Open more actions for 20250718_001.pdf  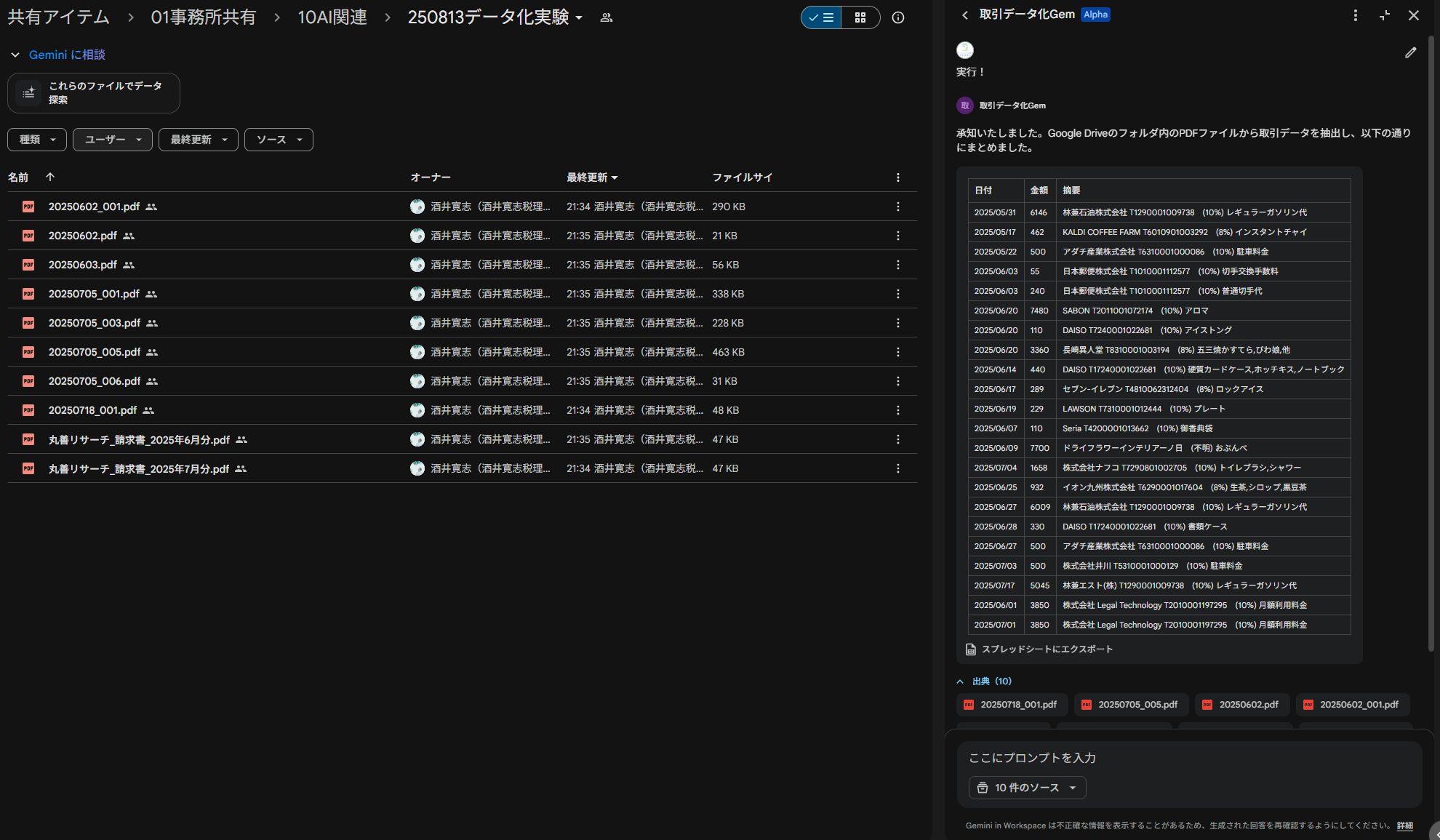pos(898,410)
